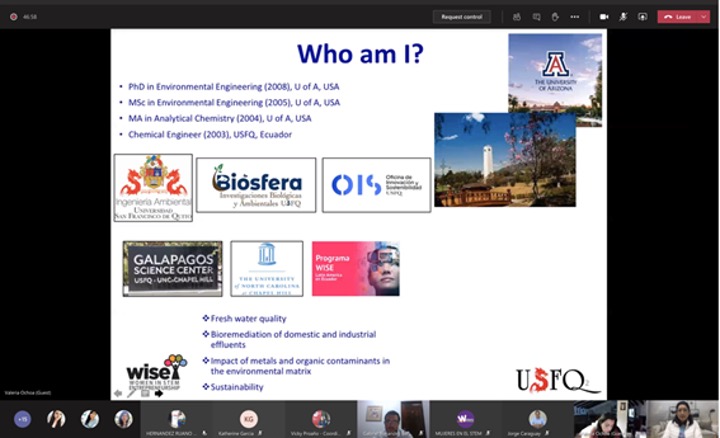Image resolution: width=720 pixels, height=438 pixels.
Task: Raise your hand in the meeting
Action: tap(557, 17)
